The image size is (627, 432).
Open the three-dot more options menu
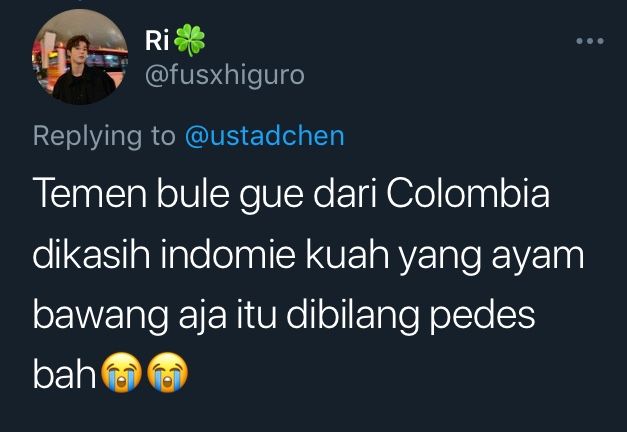pyautogui.click(x=590, y=41)
